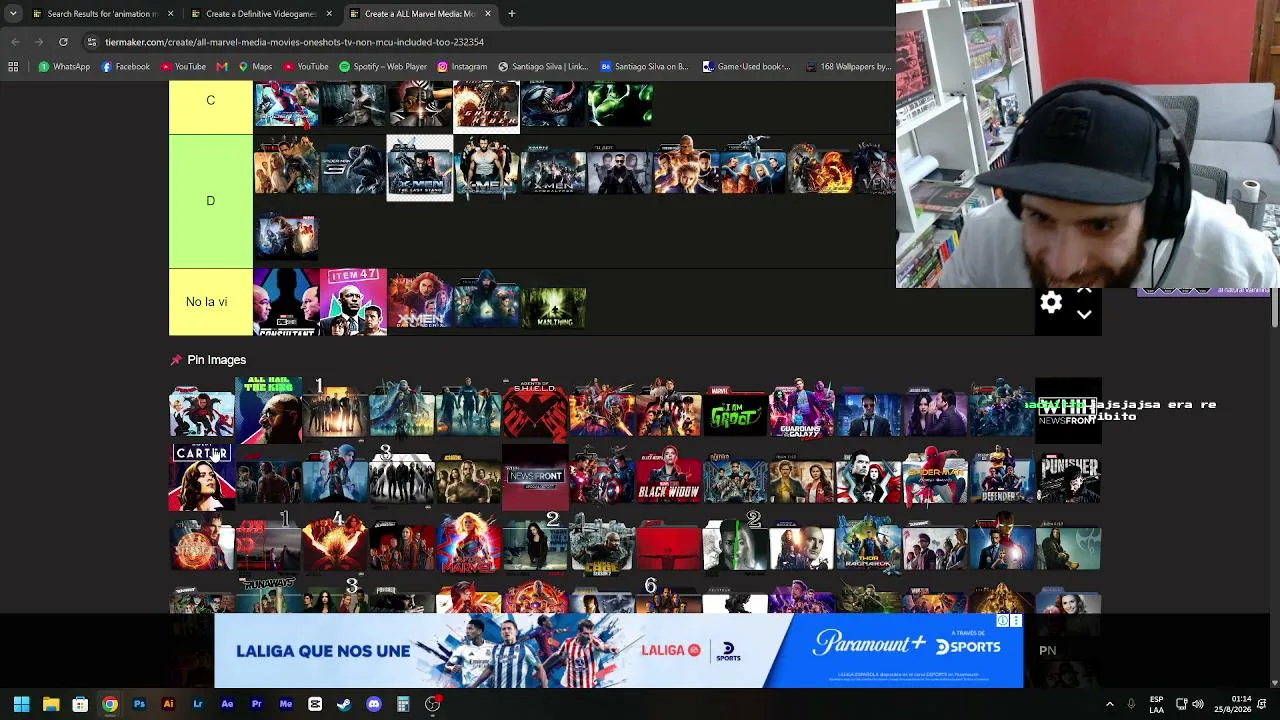Open the Facebook bookmark
Image resolution: width=1280 pixels, height=720 pixels.
pos(126,67)
